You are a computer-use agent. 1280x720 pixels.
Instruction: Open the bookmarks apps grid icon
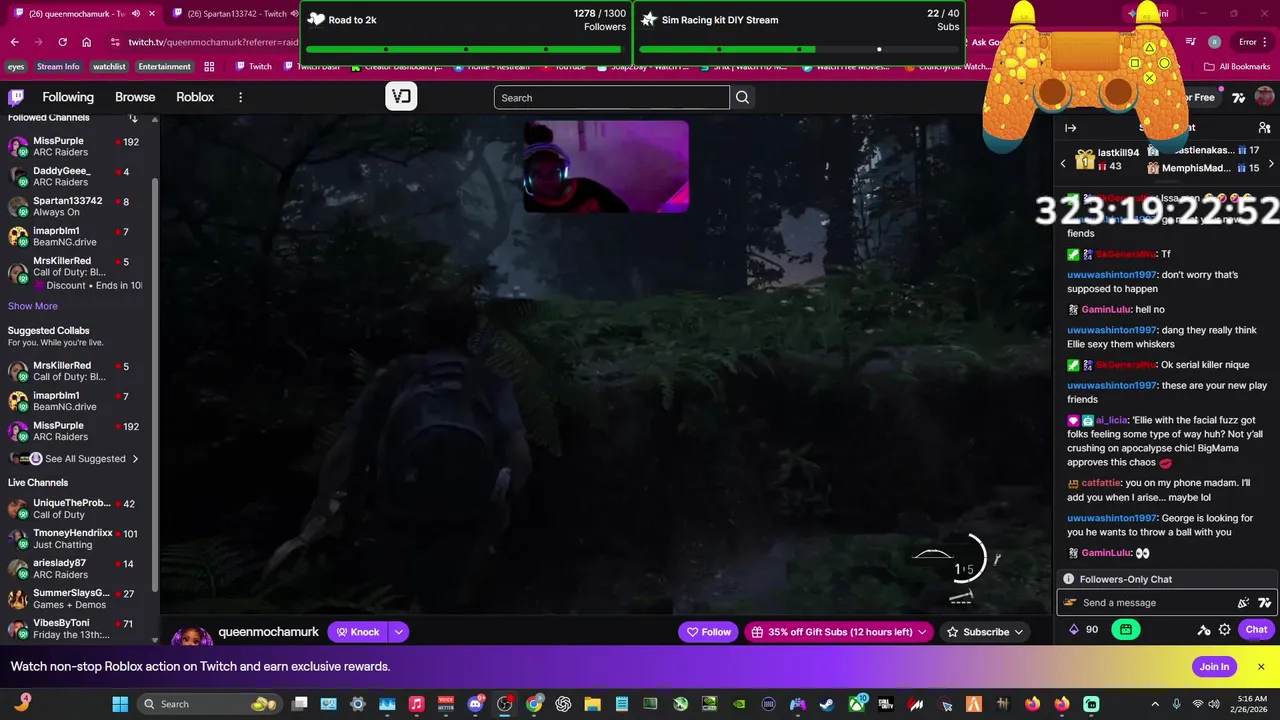(209, 67)
